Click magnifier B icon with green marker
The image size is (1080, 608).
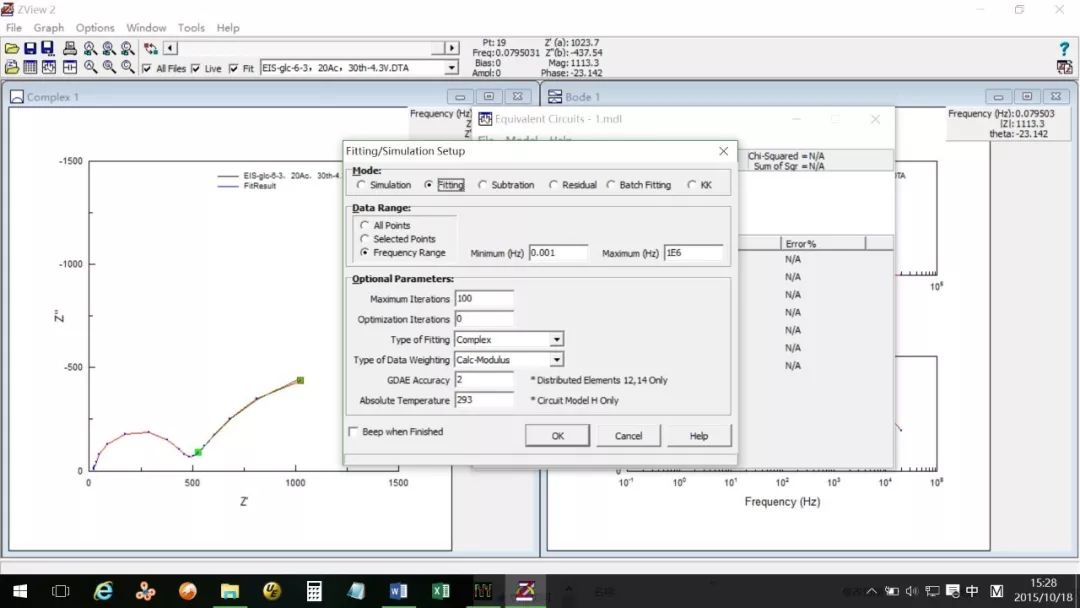tap(109, 48)
